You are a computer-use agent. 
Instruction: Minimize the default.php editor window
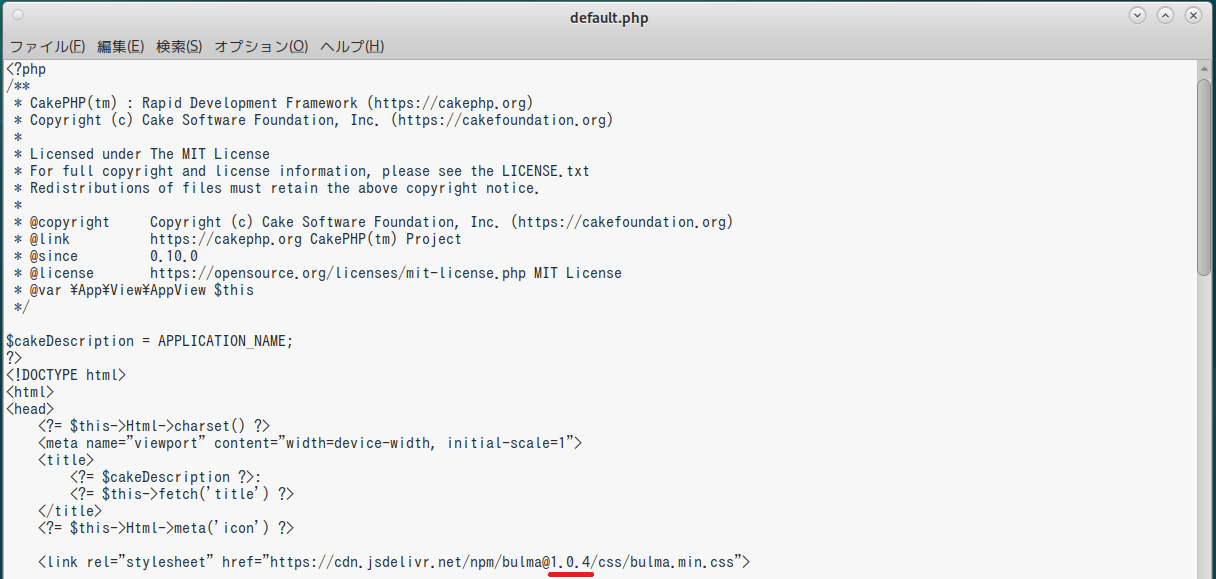pyautogui.click(x=1137, y=16)
